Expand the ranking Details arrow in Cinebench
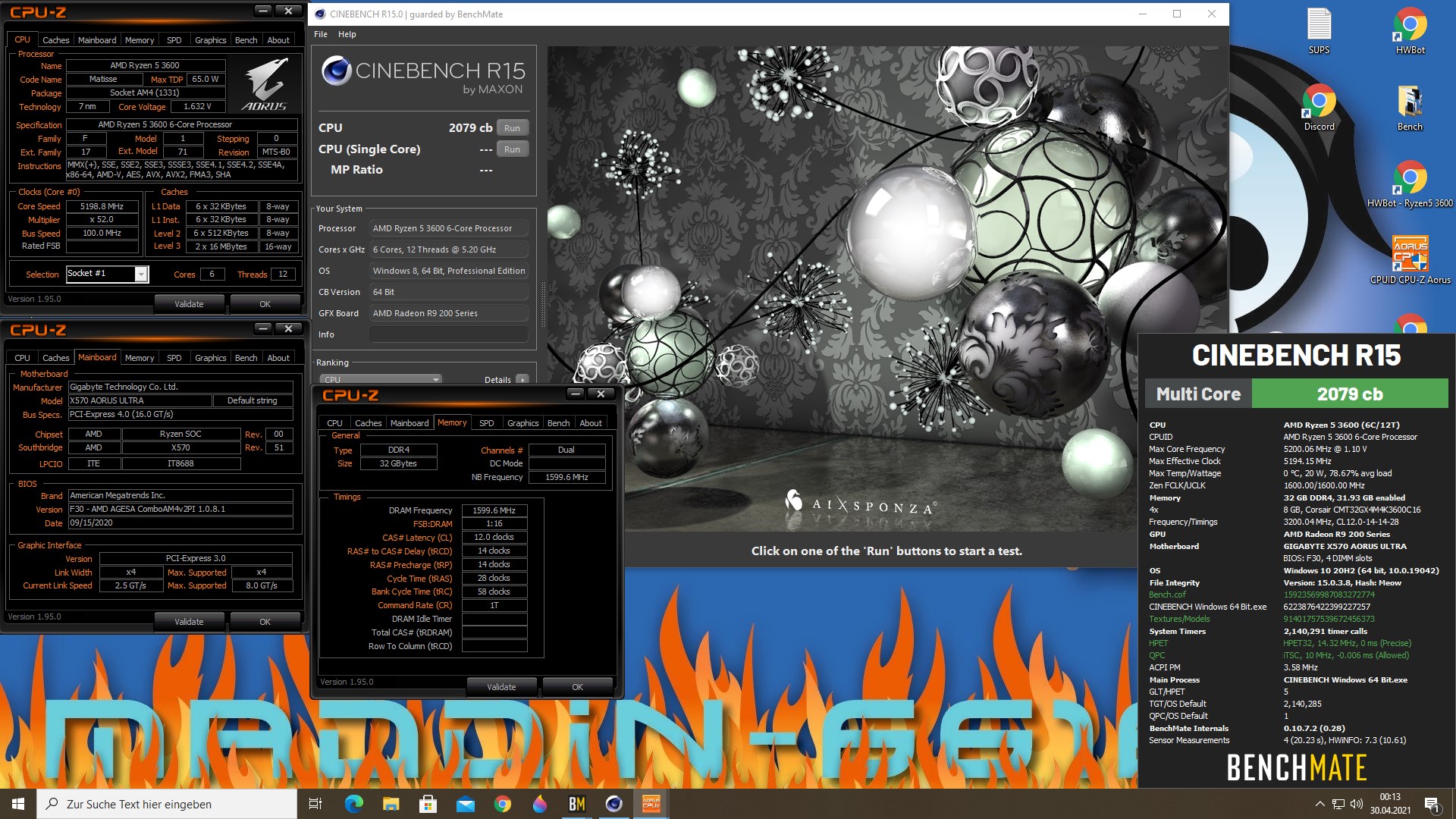1456x819 pixels. click(521, 379)
